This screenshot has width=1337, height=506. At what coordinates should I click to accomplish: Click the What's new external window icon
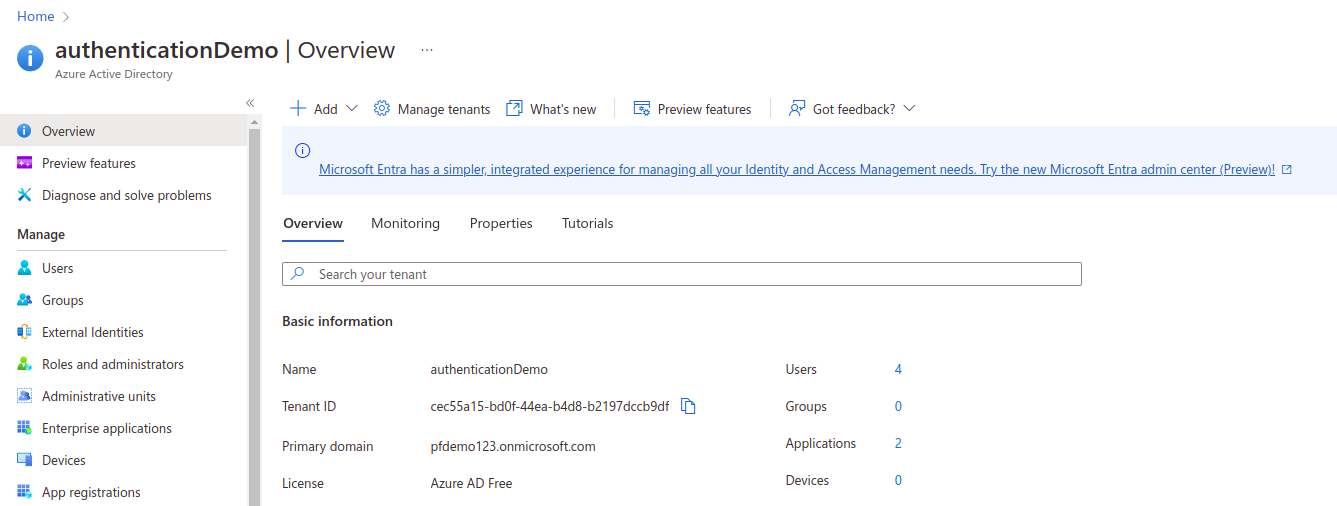pos(514,108)
